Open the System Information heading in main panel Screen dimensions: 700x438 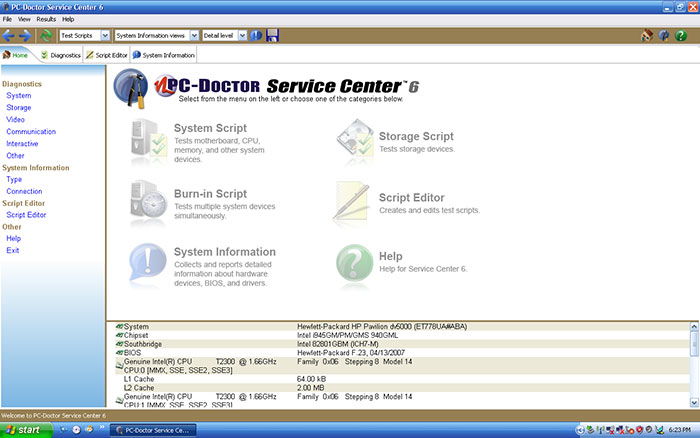[x=225, y=252]
